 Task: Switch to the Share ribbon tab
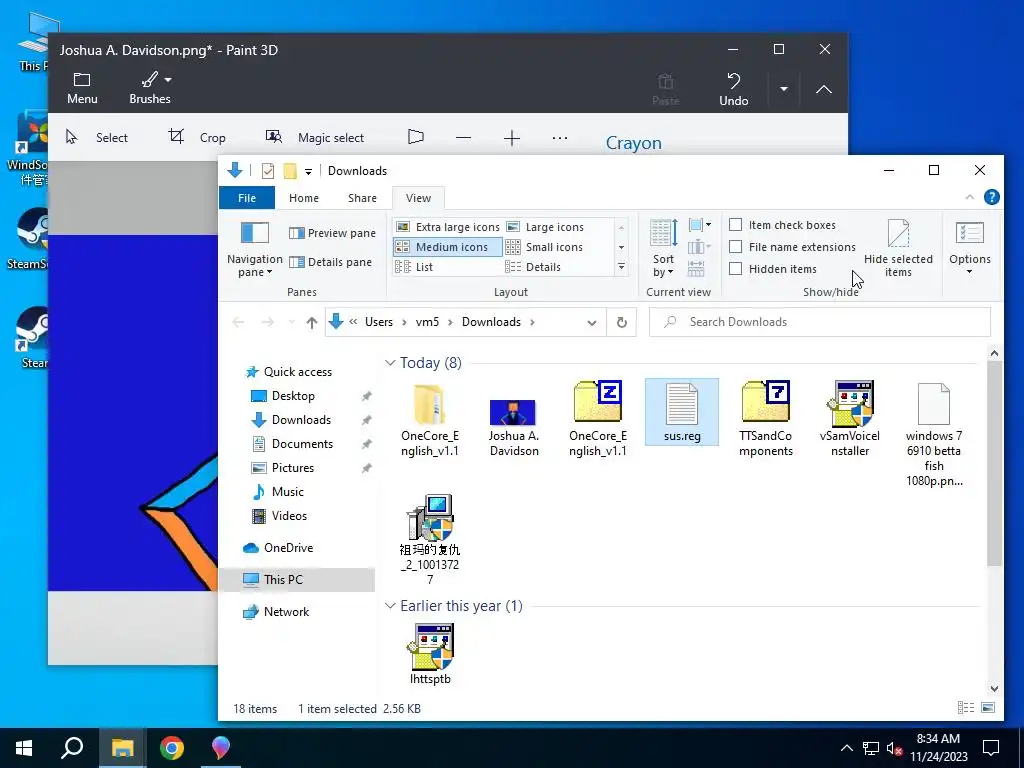[x=362, y=198]
